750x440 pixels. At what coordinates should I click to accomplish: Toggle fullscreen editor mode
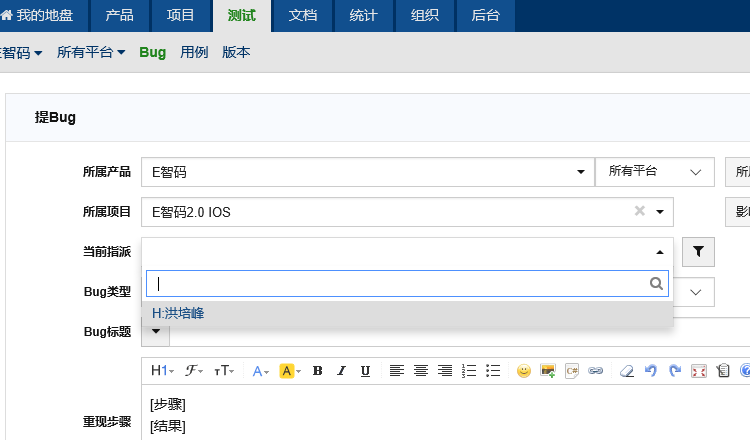tap(699, 371)
